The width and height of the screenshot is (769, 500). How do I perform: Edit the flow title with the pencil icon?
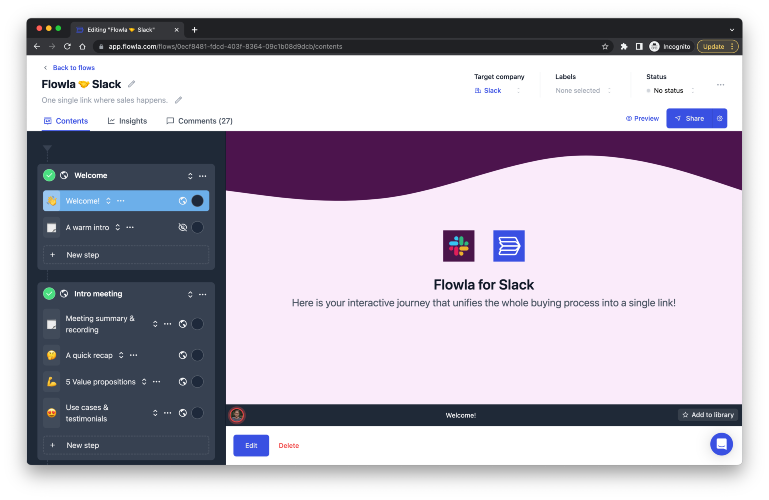[131, 84]
